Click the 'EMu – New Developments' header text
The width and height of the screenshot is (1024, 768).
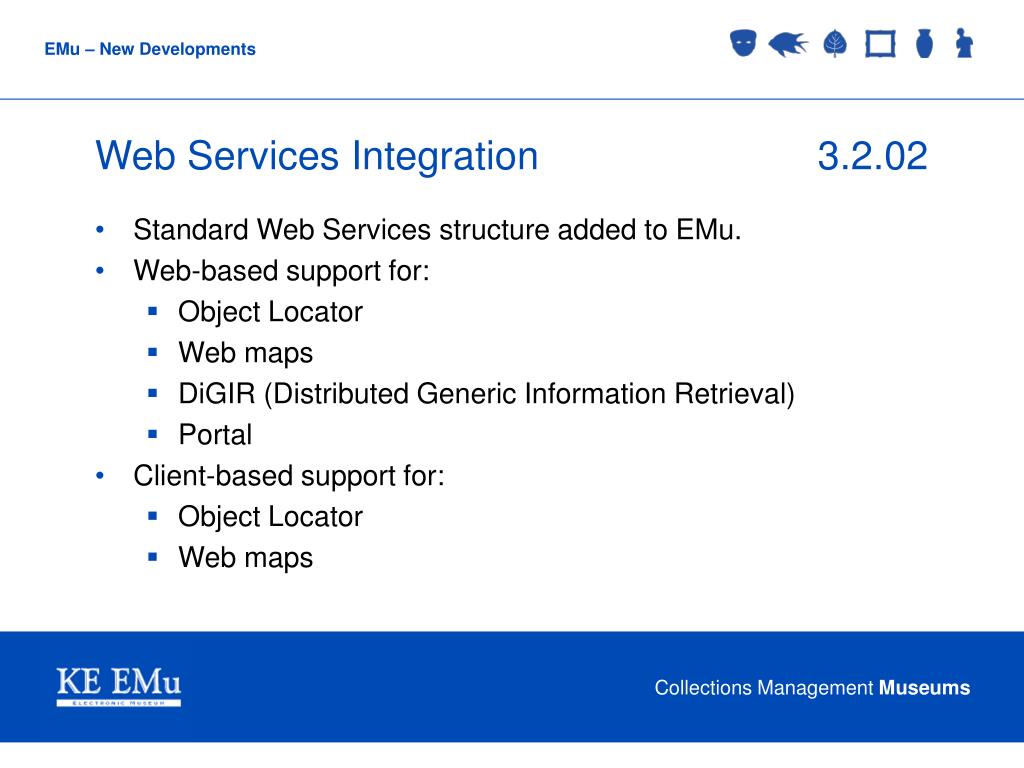(150, 49)
